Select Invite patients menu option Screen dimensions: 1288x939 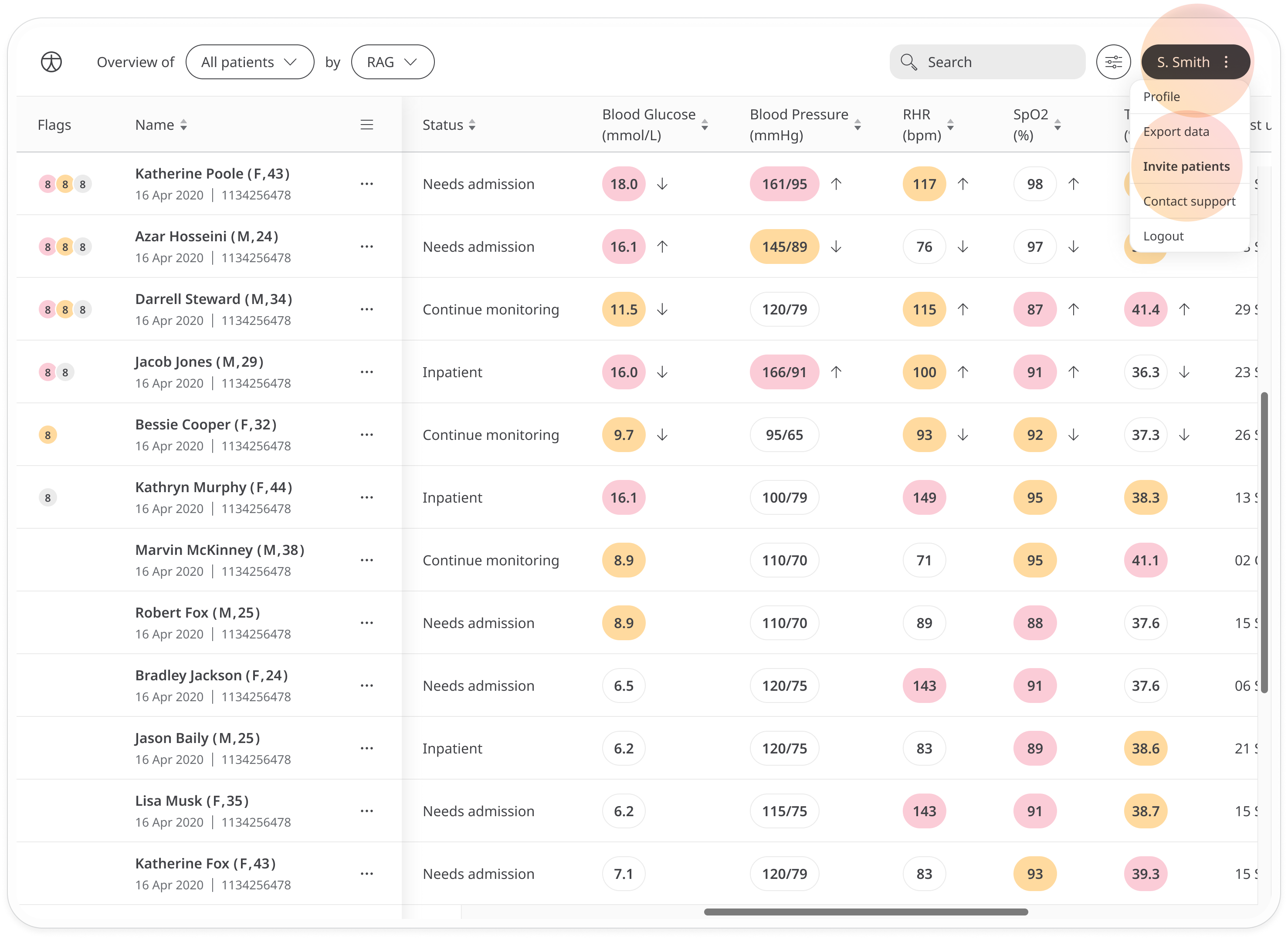pos(1189,166)
